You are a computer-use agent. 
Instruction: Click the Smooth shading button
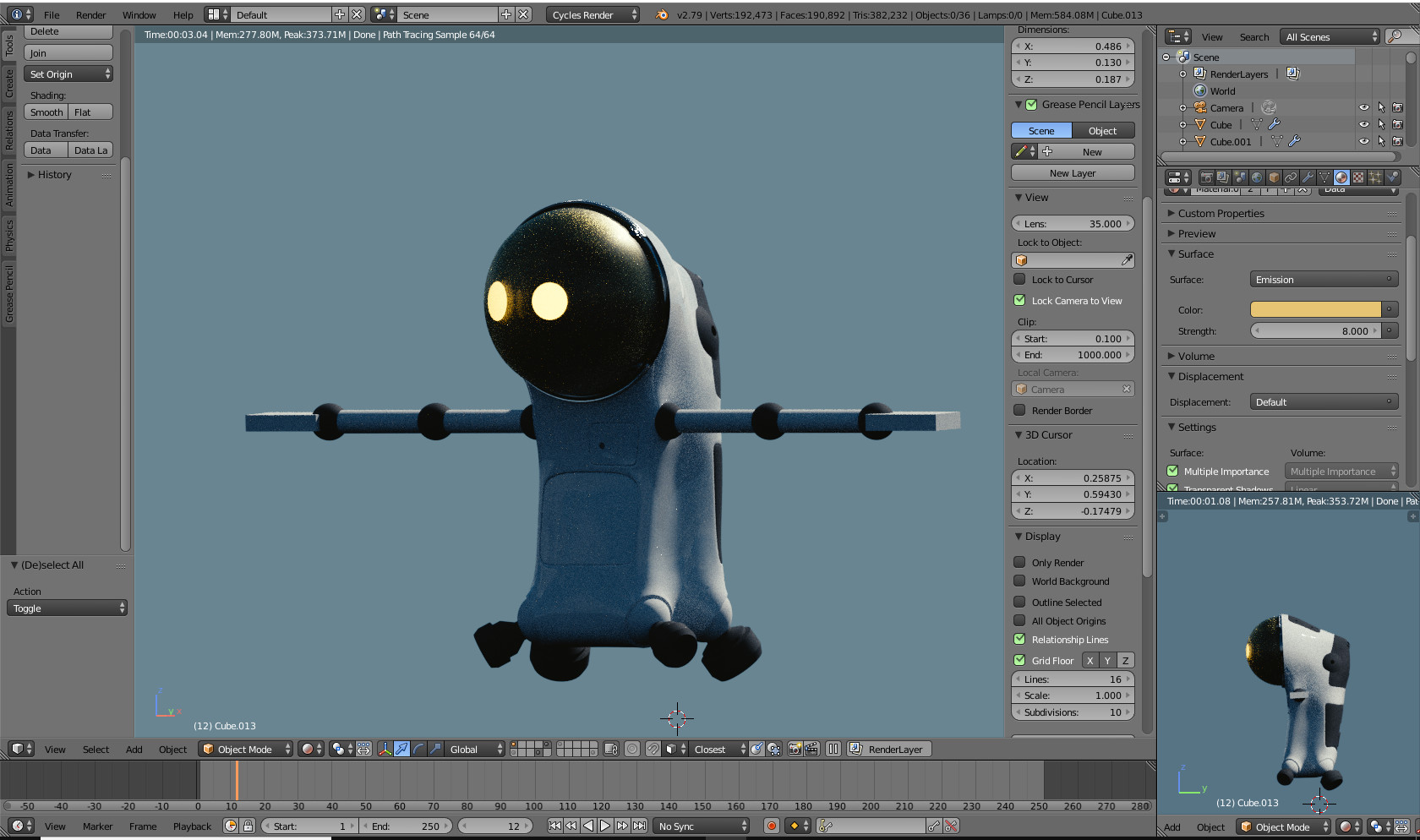[x=46, y=112]
